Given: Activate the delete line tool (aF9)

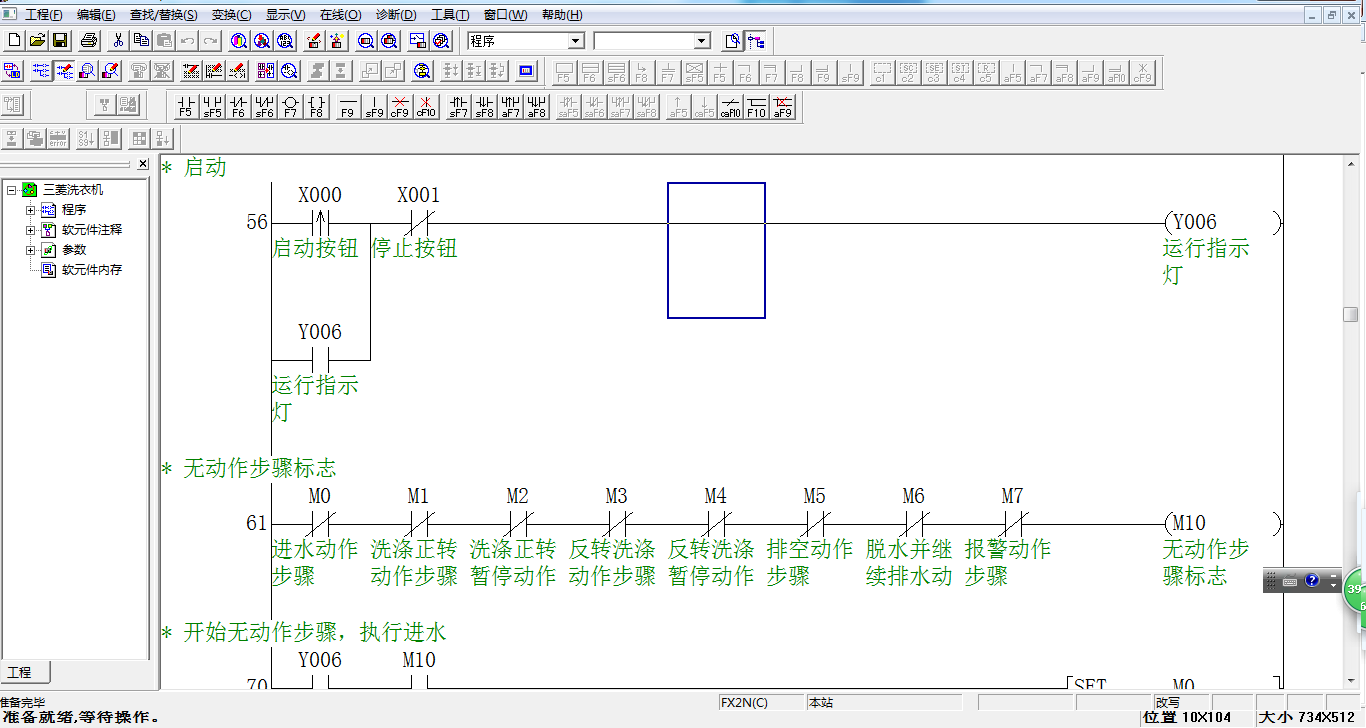Looking at the screenshot, I should (x=783, y=106).
